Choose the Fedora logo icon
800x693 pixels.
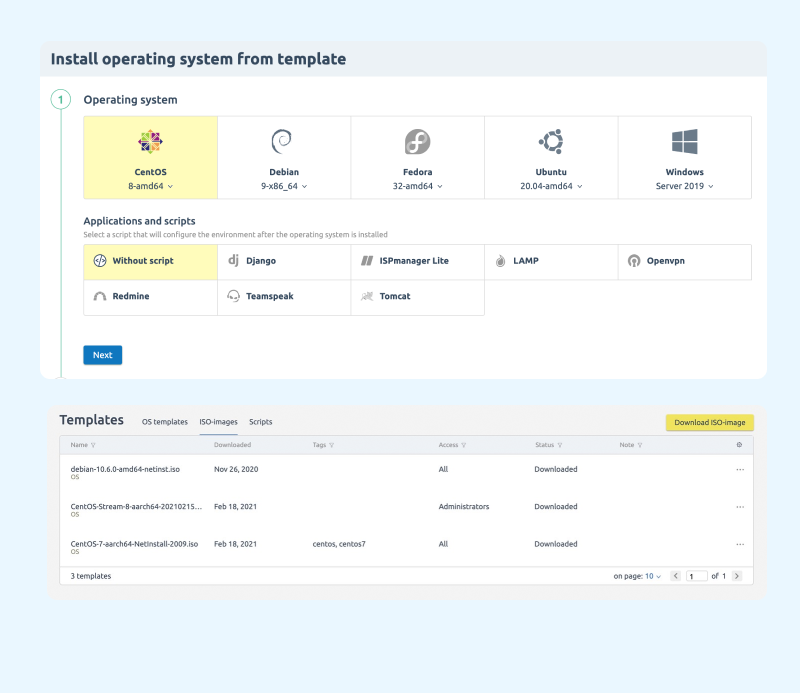point(417,142)
